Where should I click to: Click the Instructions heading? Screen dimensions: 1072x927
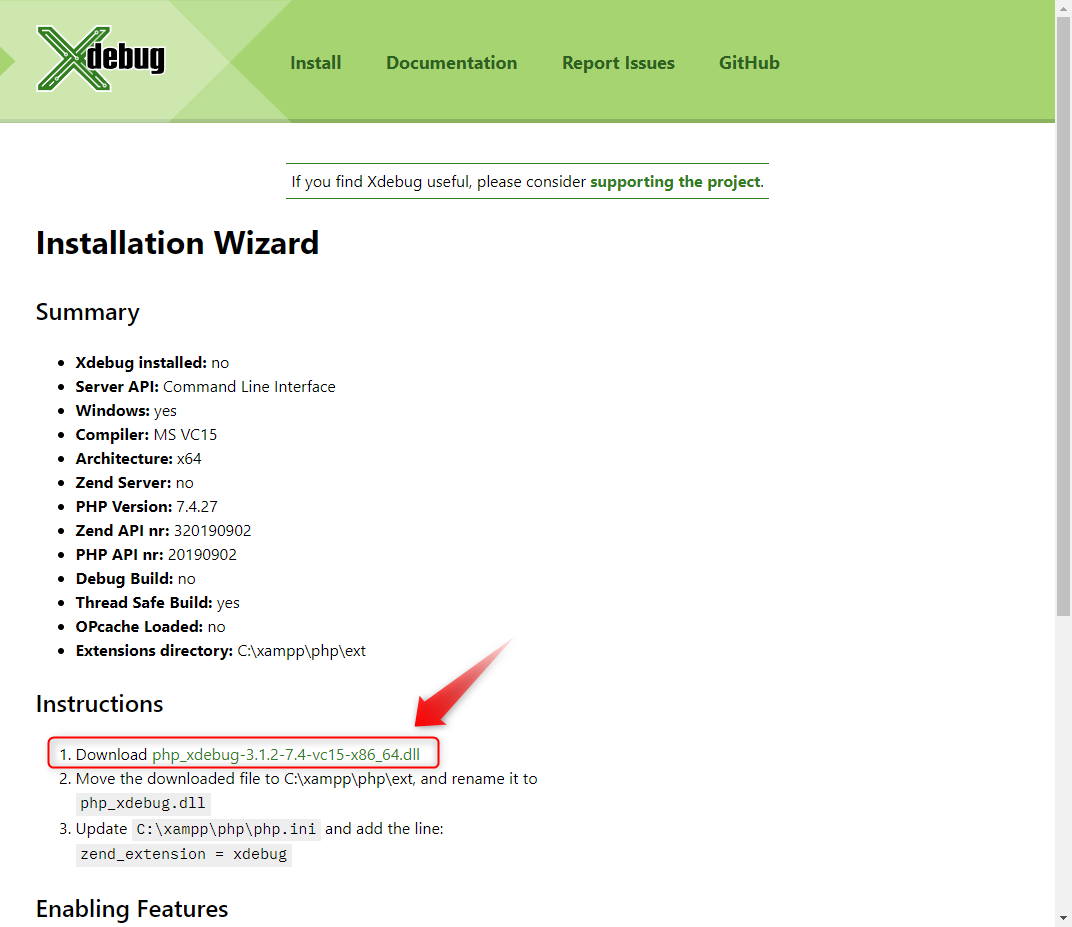pyautogui.click(x=99, y=704)
